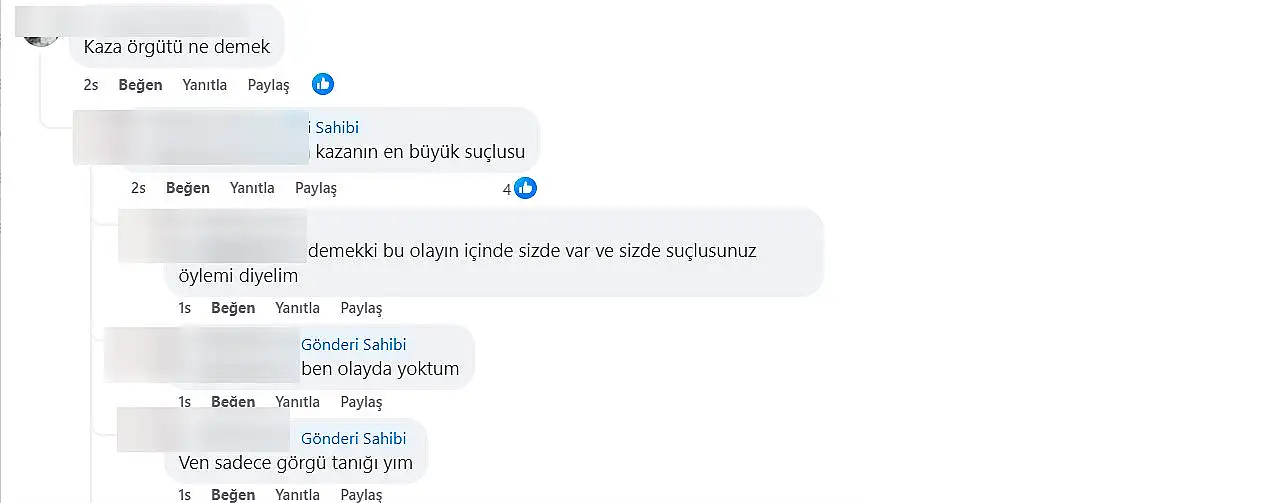Open the 4 likes reaction icon on "en büyük suçlusu" comment
Image resolution: width=1280 pixels, height=503 pixels.
coord(525,188)
